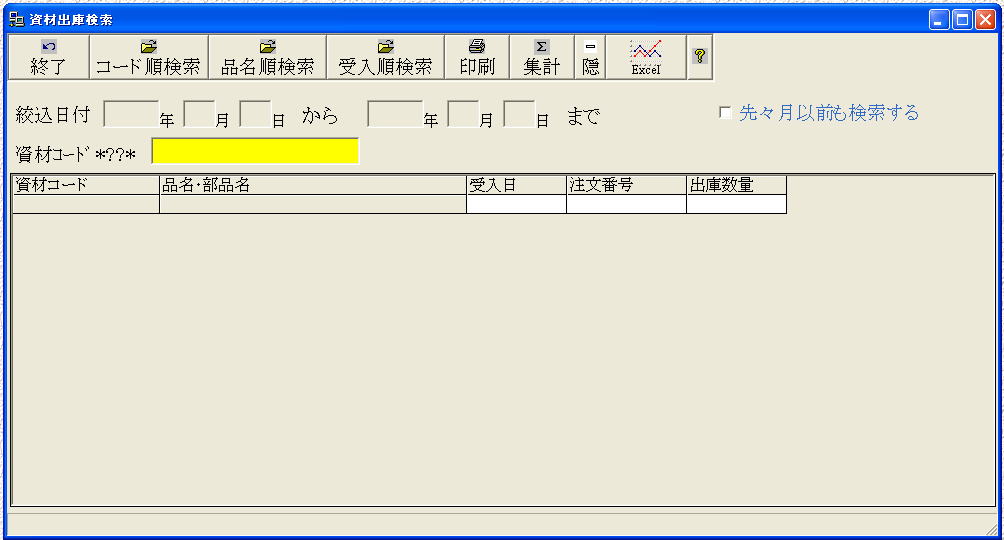The image size is (1004, 540).
Task: Minimize the 資材出庫検索 window
Action: (939, 20)
